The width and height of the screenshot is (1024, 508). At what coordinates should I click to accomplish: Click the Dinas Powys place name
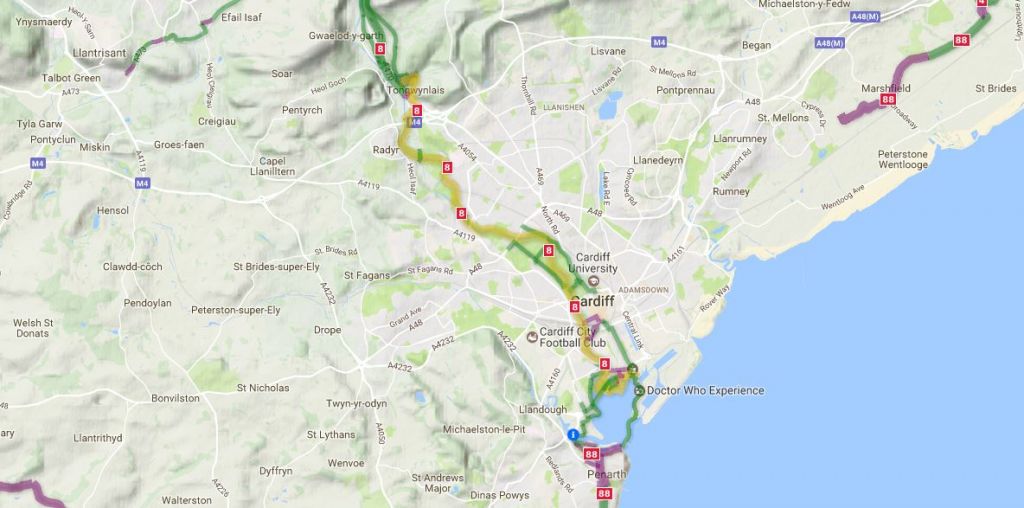(500, 495)
